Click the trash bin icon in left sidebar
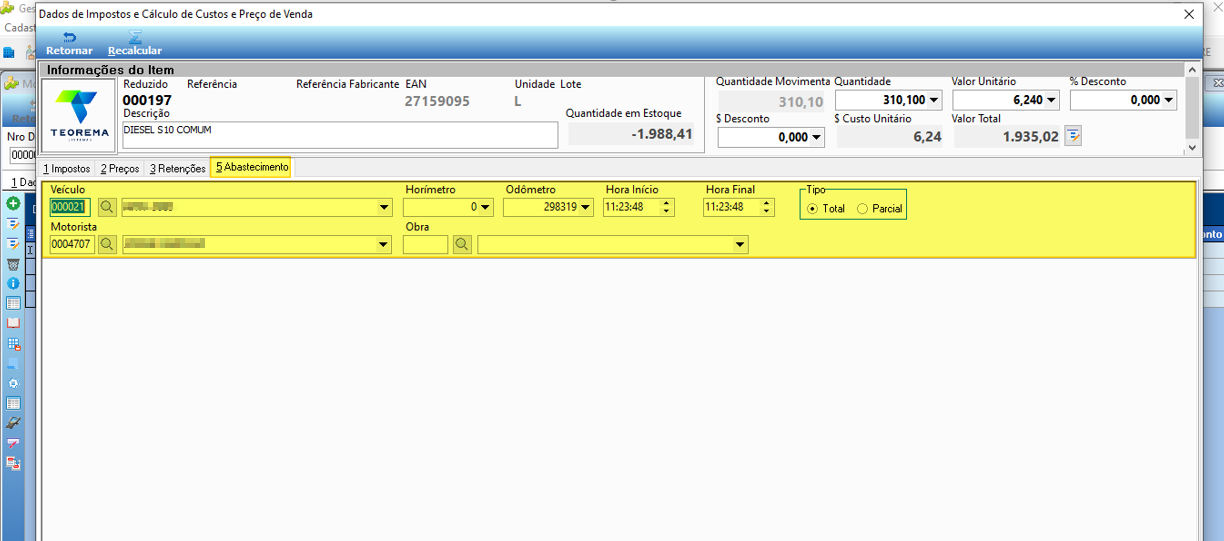Image resolution: width=1224 pixels, height=541 pixels. click(x=14, y=264)
